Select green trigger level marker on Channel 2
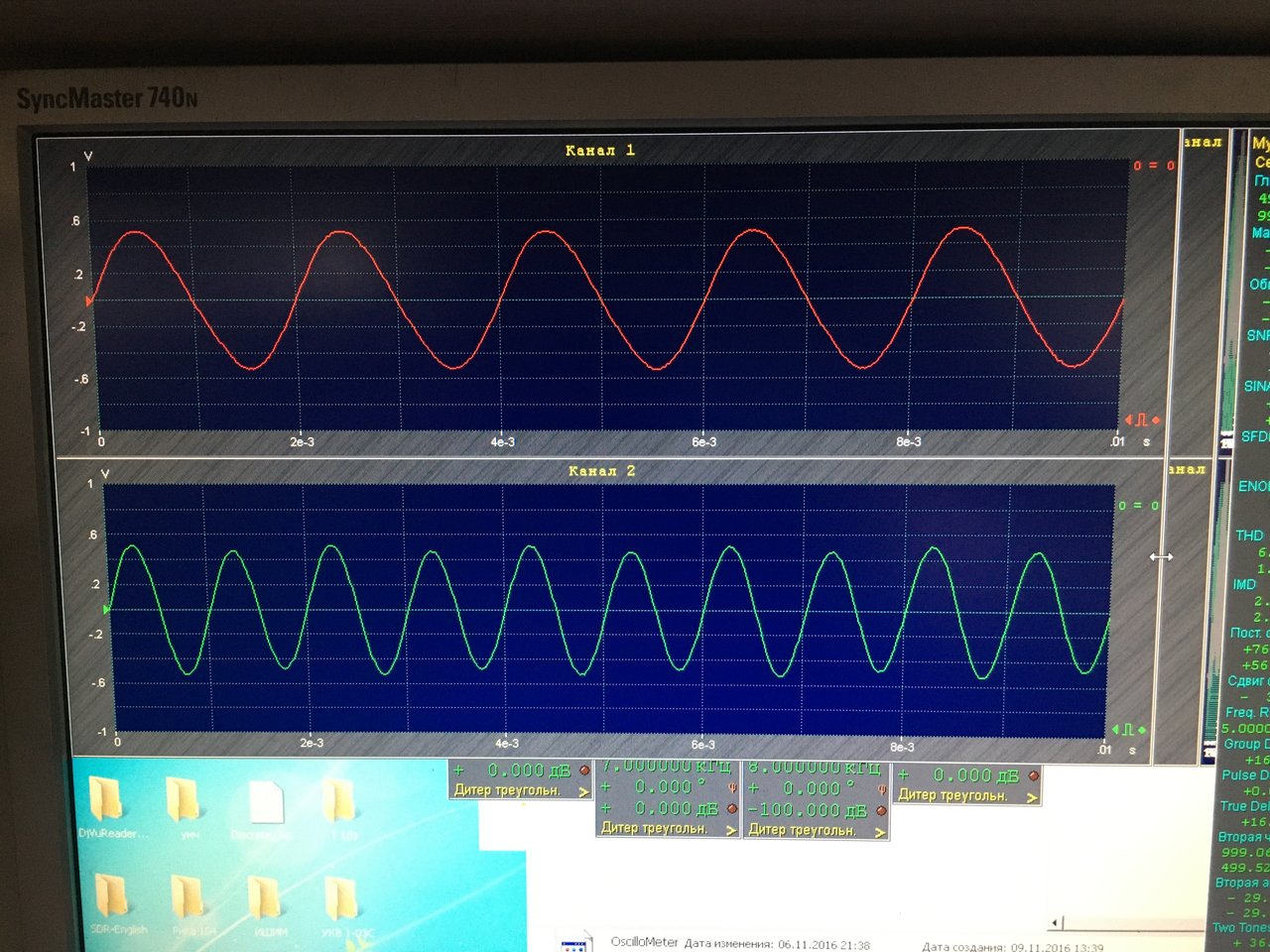Image resolution: width=1270 pixels, height=952 pixels. (106, 609)
